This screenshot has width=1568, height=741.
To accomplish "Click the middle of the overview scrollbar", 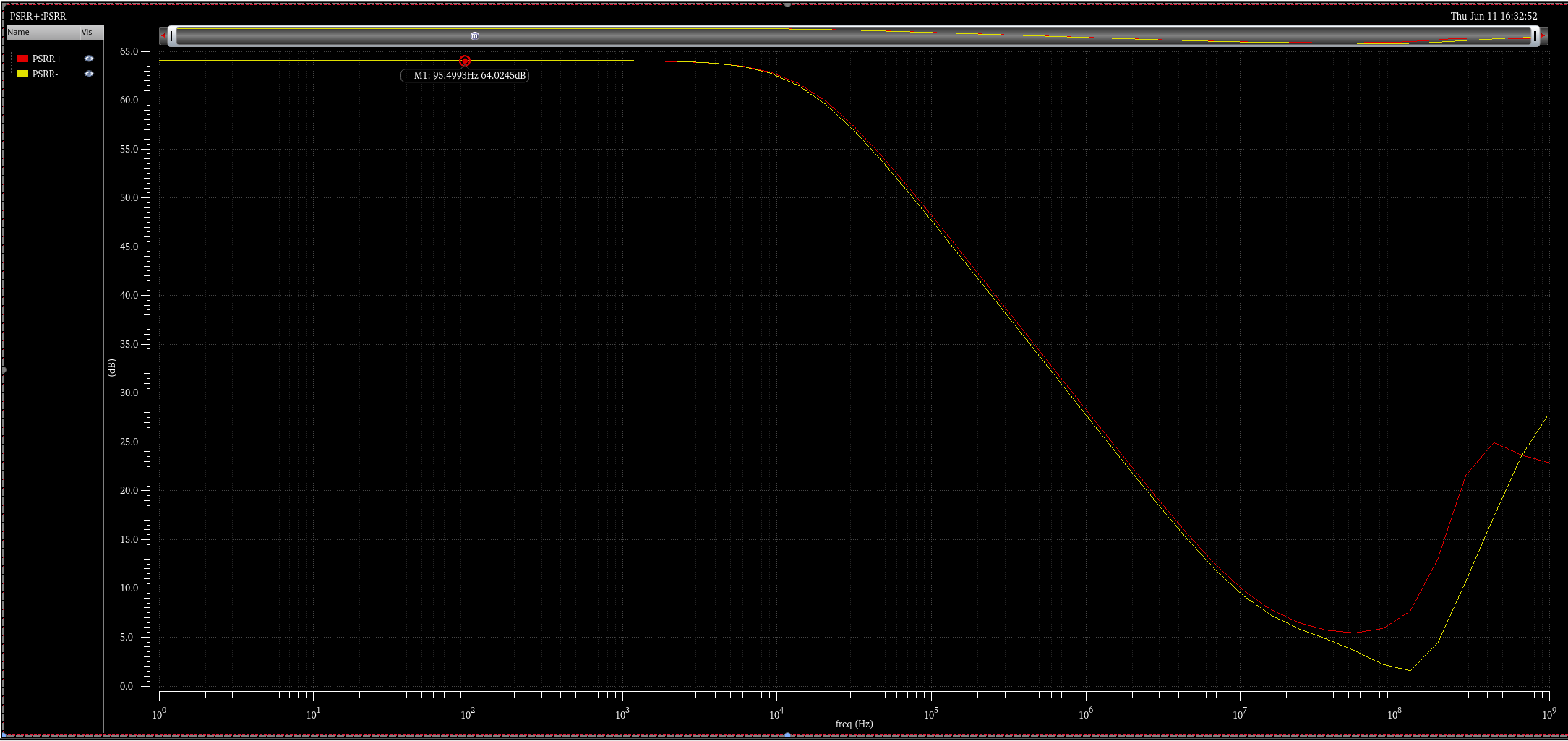I will click(853, 35).
